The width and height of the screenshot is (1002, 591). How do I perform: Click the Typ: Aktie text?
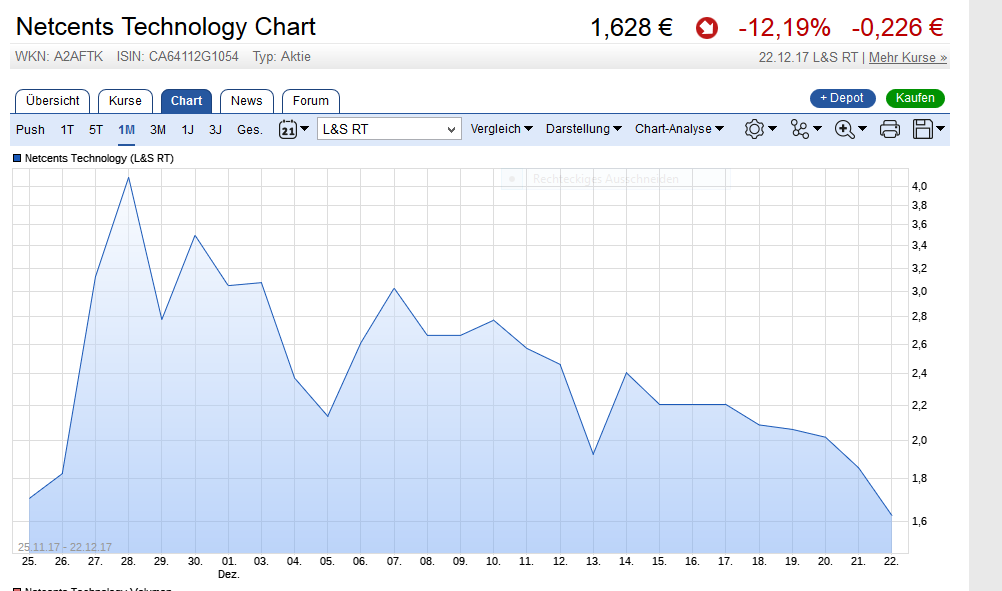tap(282, 56)
